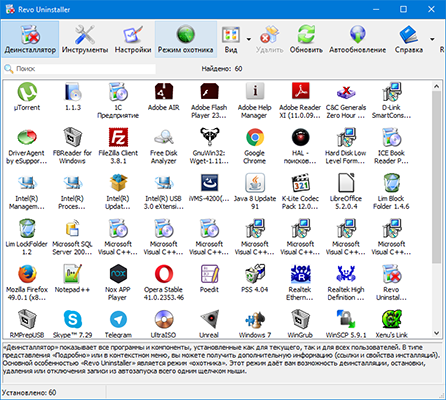This screenshot has height=400, width=446.
Task: Click the program list scroll down arrow
Action: [x=436, y=333]
